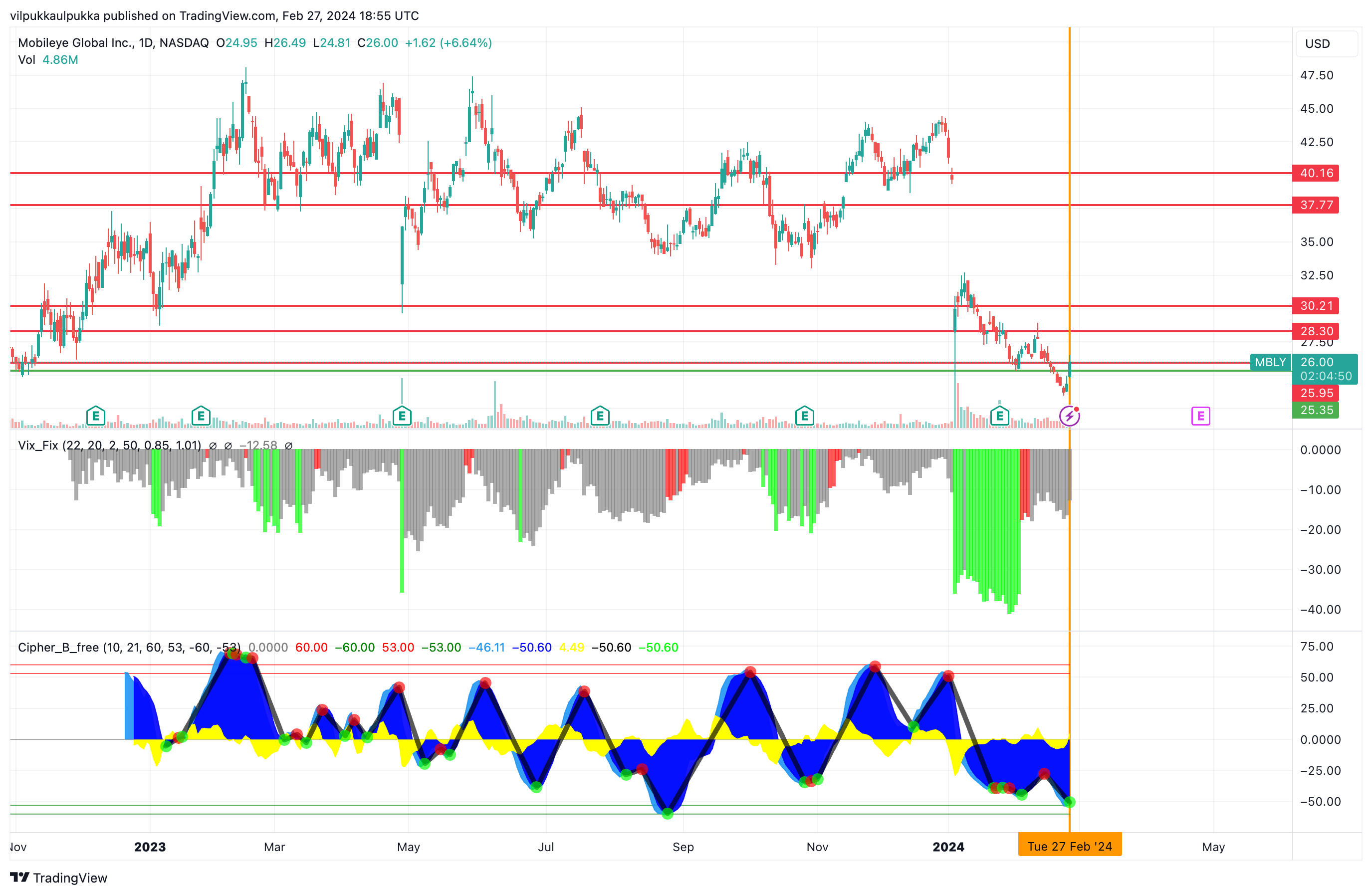Click the red 60.00 Cipher value
This screenshot has width=1372, height=895.
pos(311,647)
